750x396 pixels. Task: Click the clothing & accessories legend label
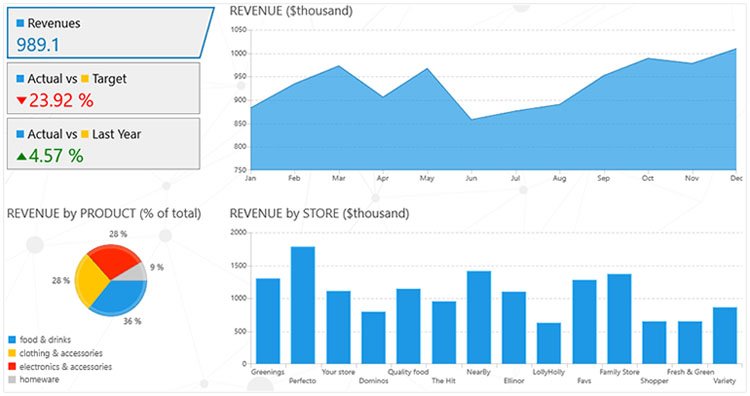tap(61, 353)
